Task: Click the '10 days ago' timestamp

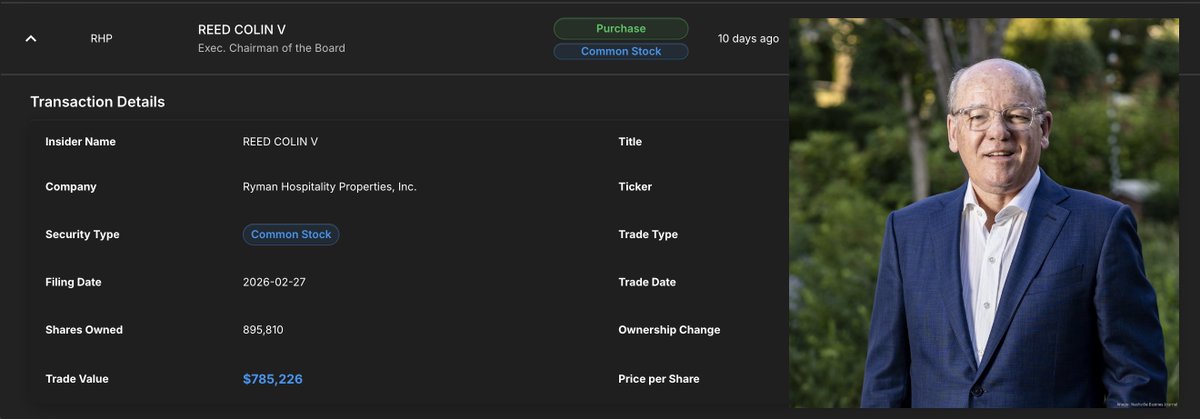Action: (x=748, y=39)
